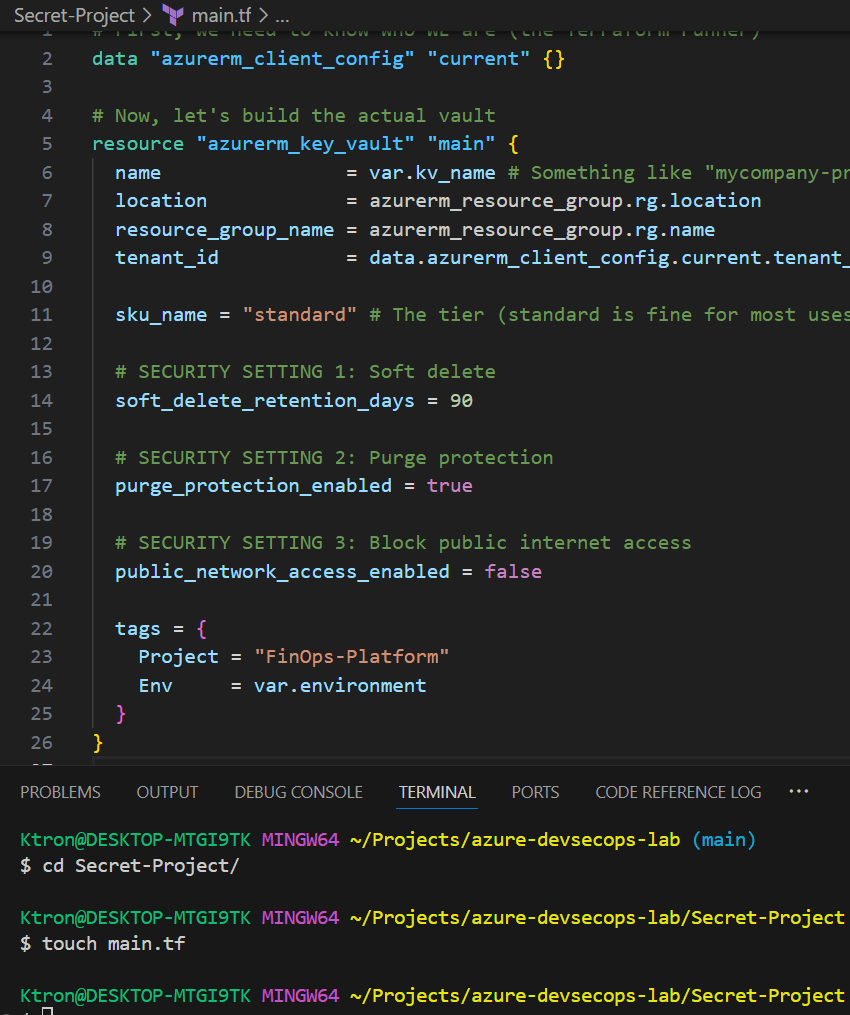This screenshot has width=850, height=1015.
Task: Switch to the PROBLEMS tab
Action: point(60,792)
